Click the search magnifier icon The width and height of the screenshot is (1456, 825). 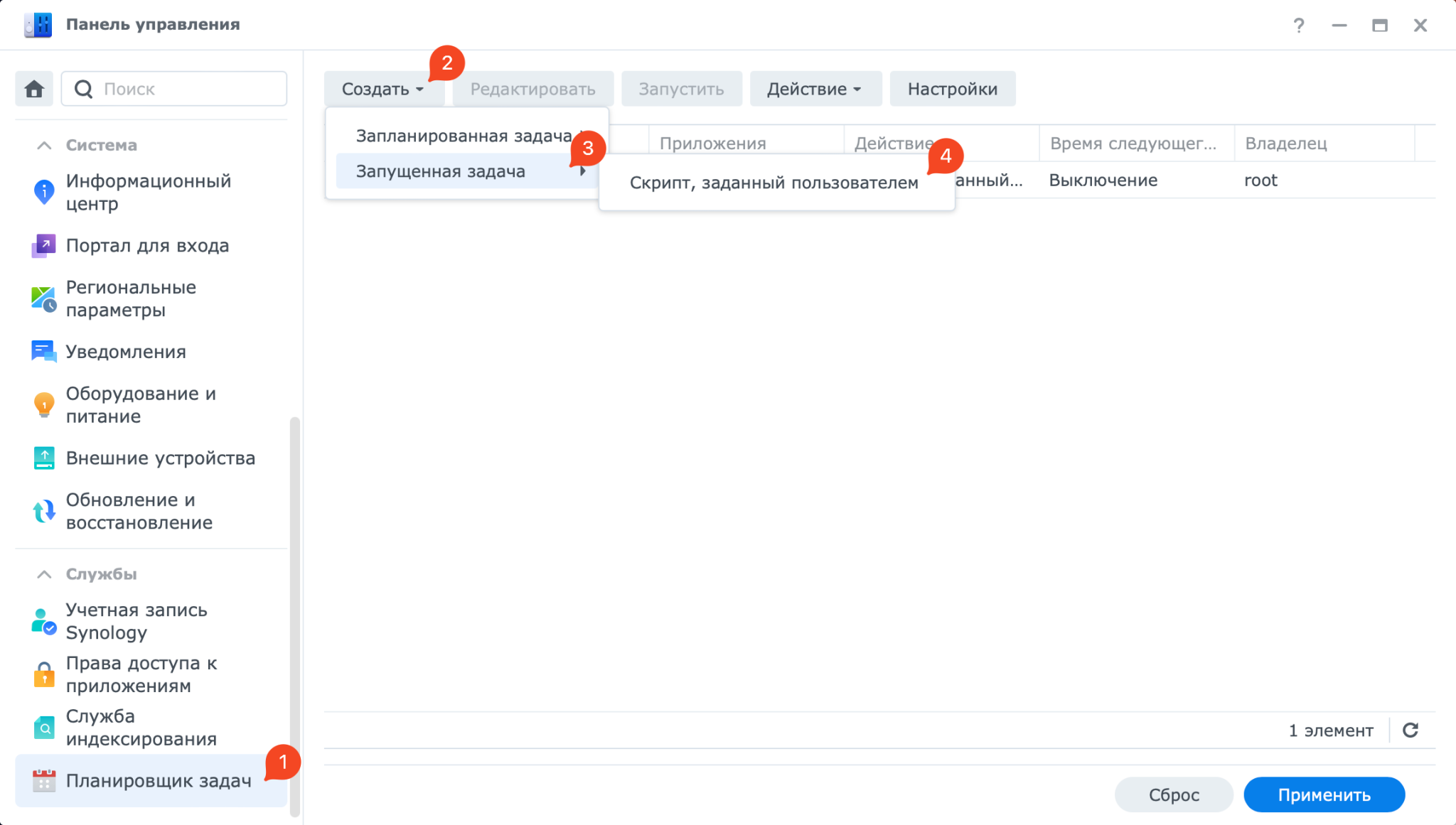point(84,89)
